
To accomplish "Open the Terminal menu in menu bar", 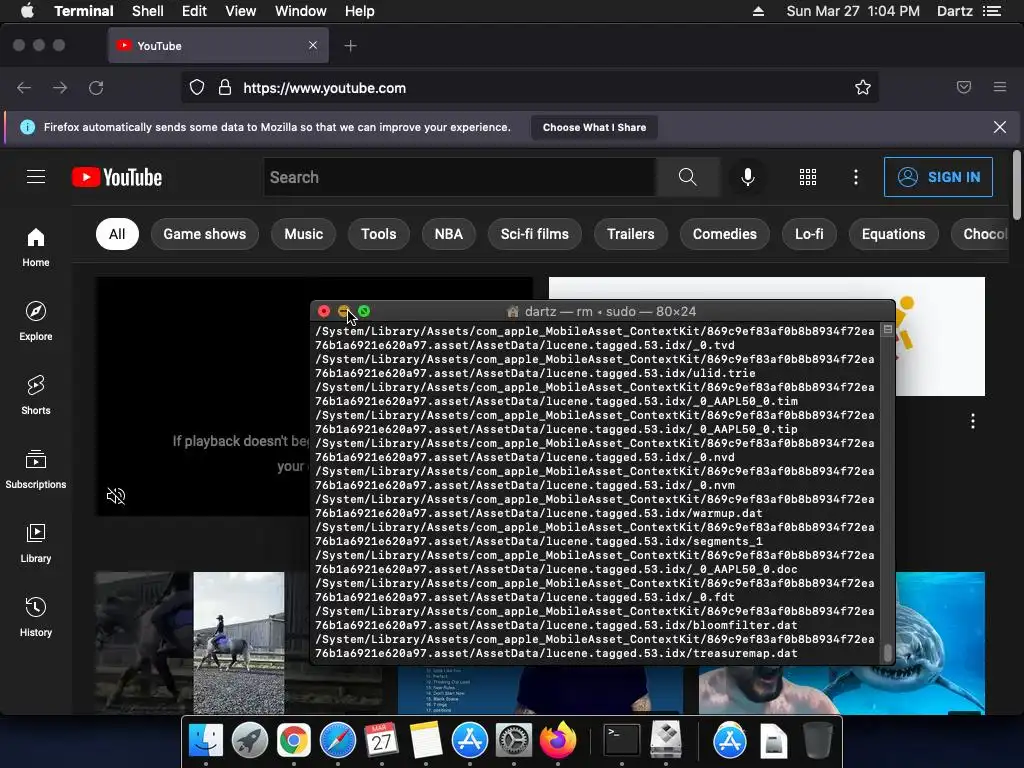I will coord(84,11).
